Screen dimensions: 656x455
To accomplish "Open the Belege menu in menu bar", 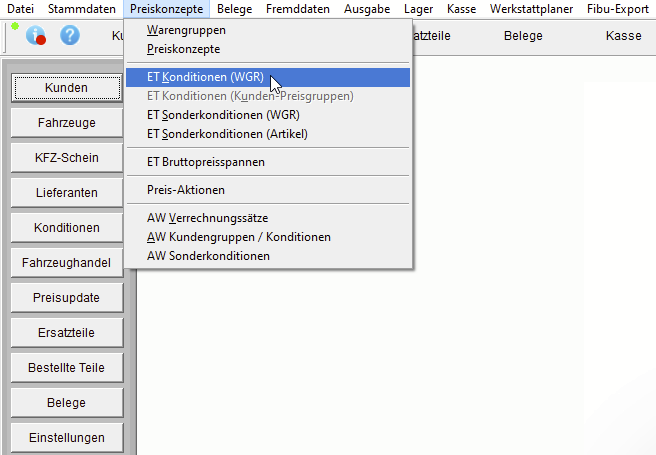I will [235, 9].
